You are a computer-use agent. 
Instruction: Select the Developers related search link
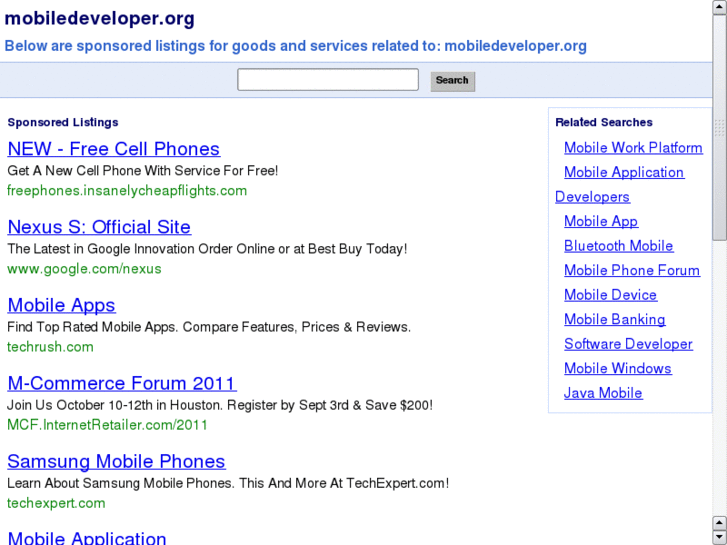point(592,197)
